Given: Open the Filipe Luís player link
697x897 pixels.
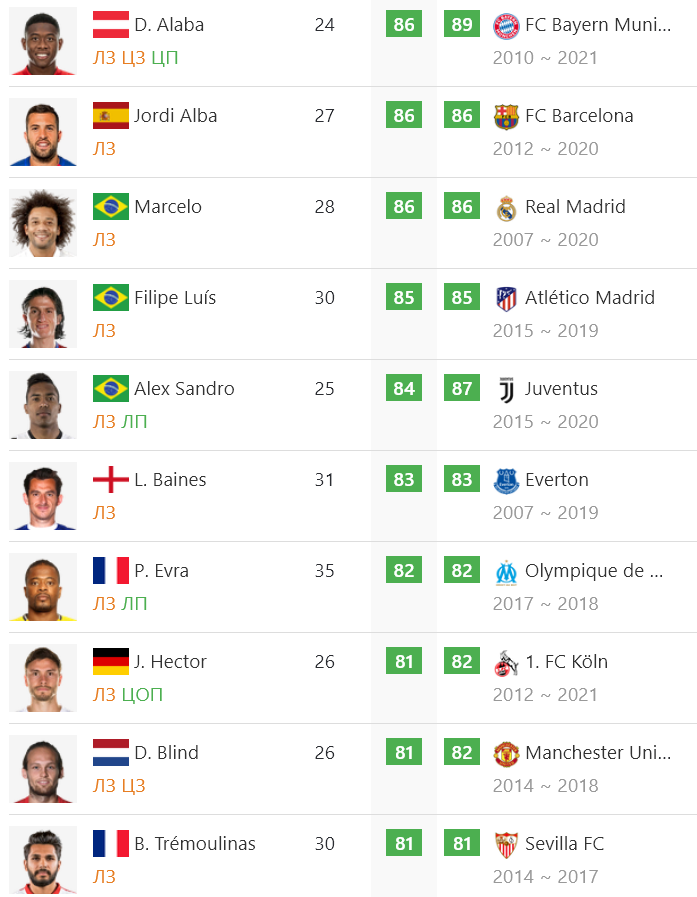Looking at the screenshot, I should 175,297.
